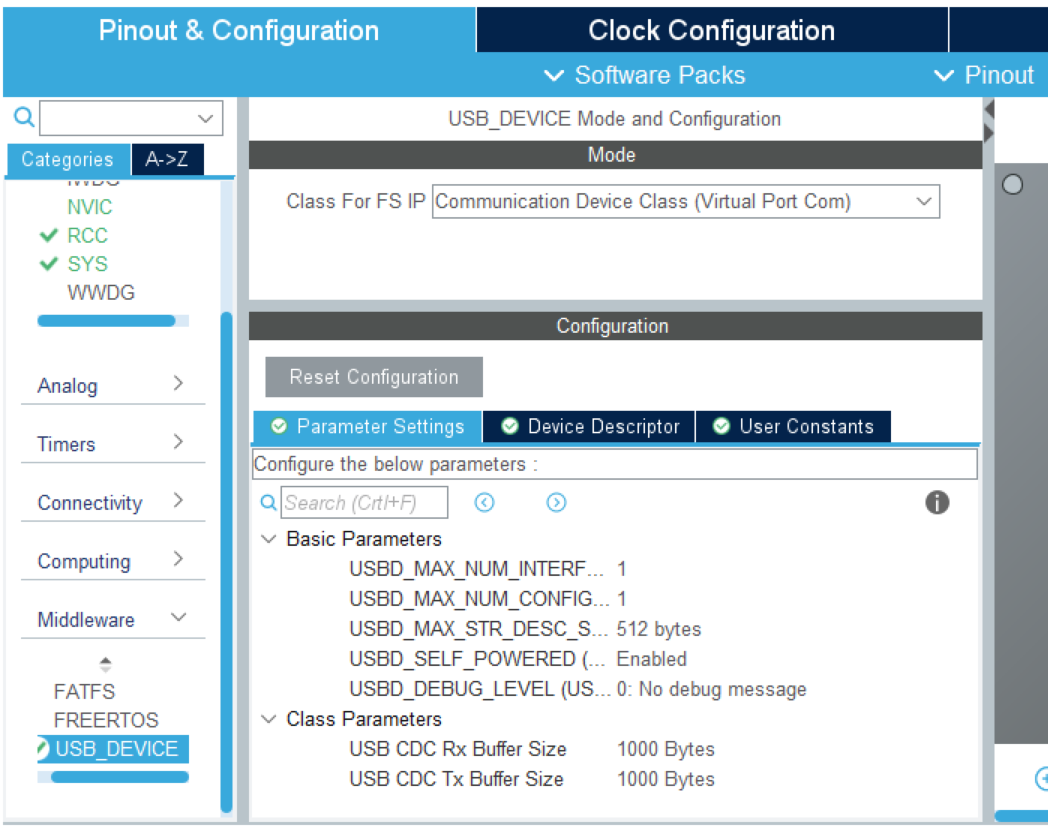This screenshot has height=834, width=1048.
Task: Select USB_DEVICE middleware
Action: [113, 748]
